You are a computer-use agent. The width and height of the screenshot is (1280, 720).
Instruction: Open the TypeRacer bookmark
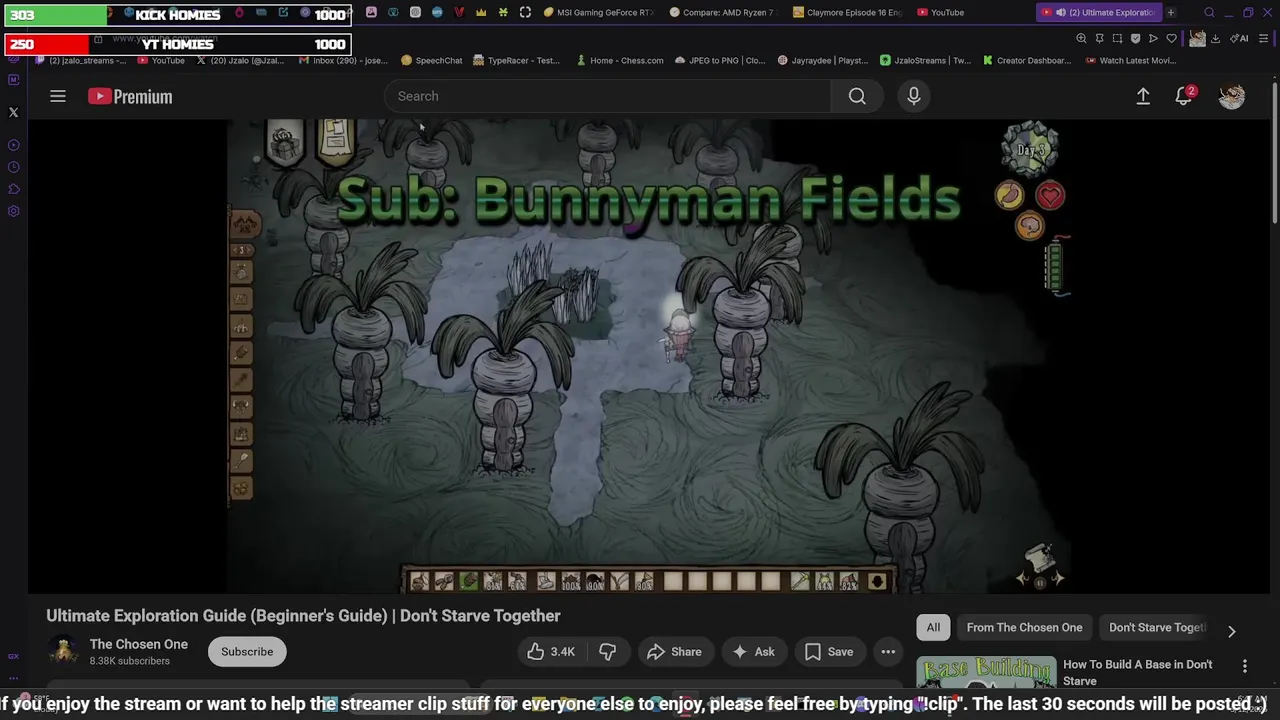click(x=516, y=60)
